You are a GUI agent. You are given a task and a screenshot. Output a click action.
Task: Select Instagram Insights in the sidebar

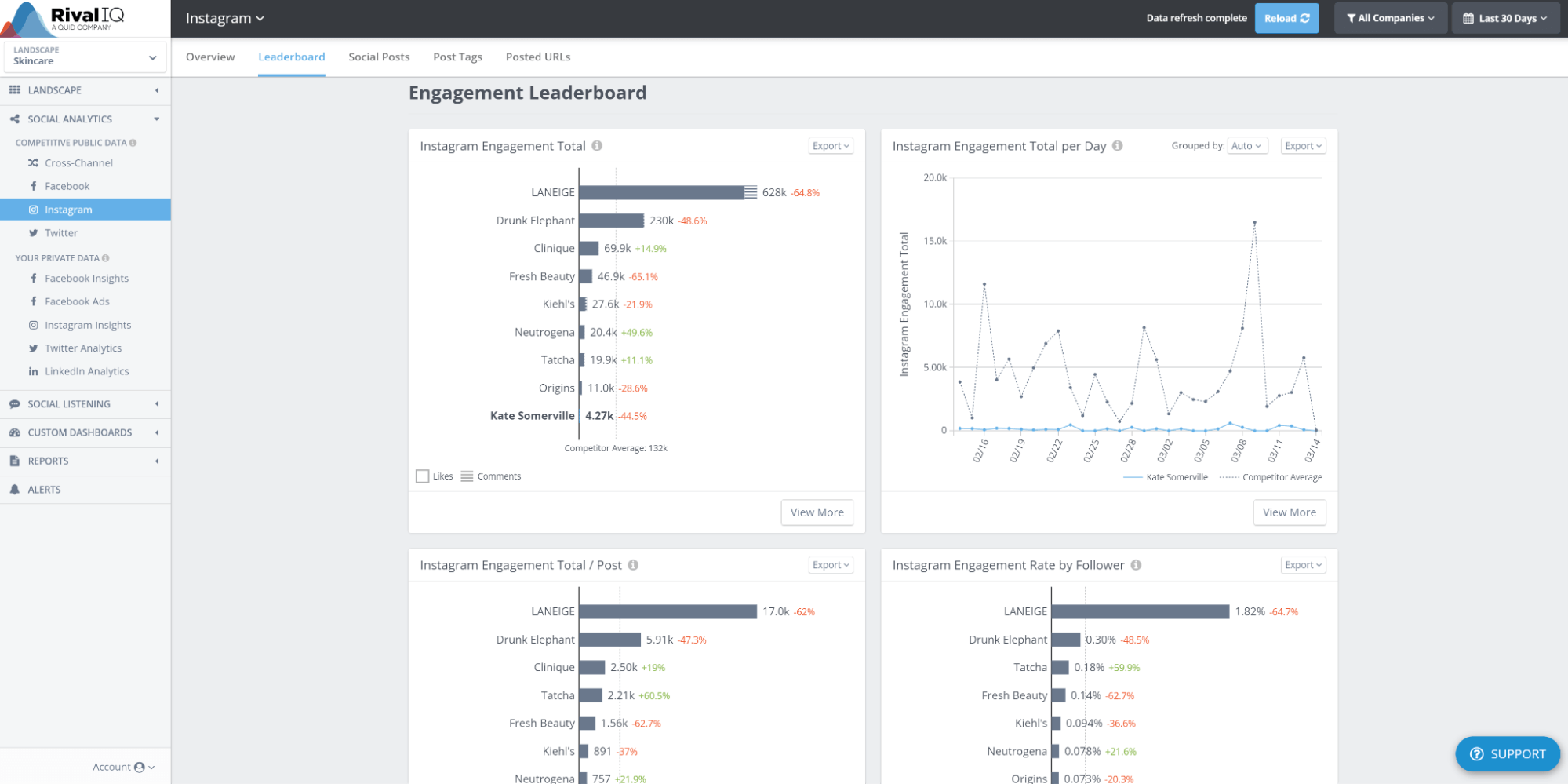(88, 324)
